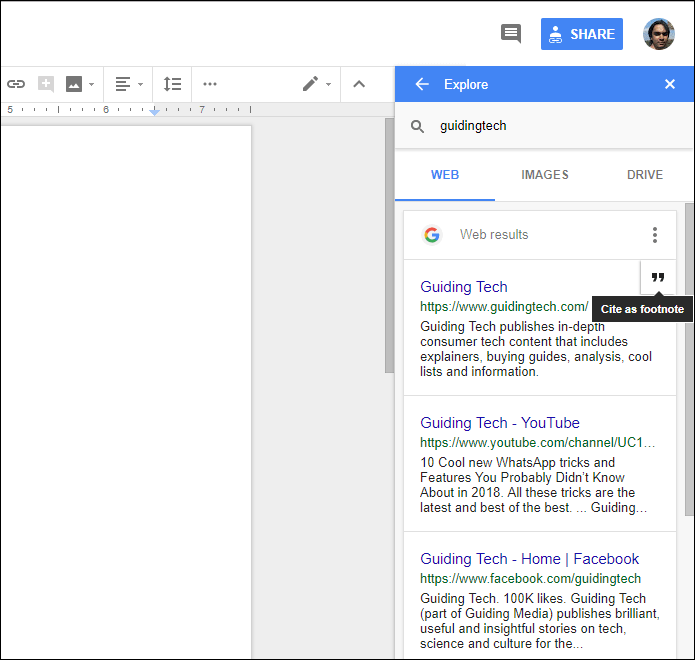Viewport: 695px width, 660px height.
Task: Click the 'Web results' header text
Action: click(494, 234)
